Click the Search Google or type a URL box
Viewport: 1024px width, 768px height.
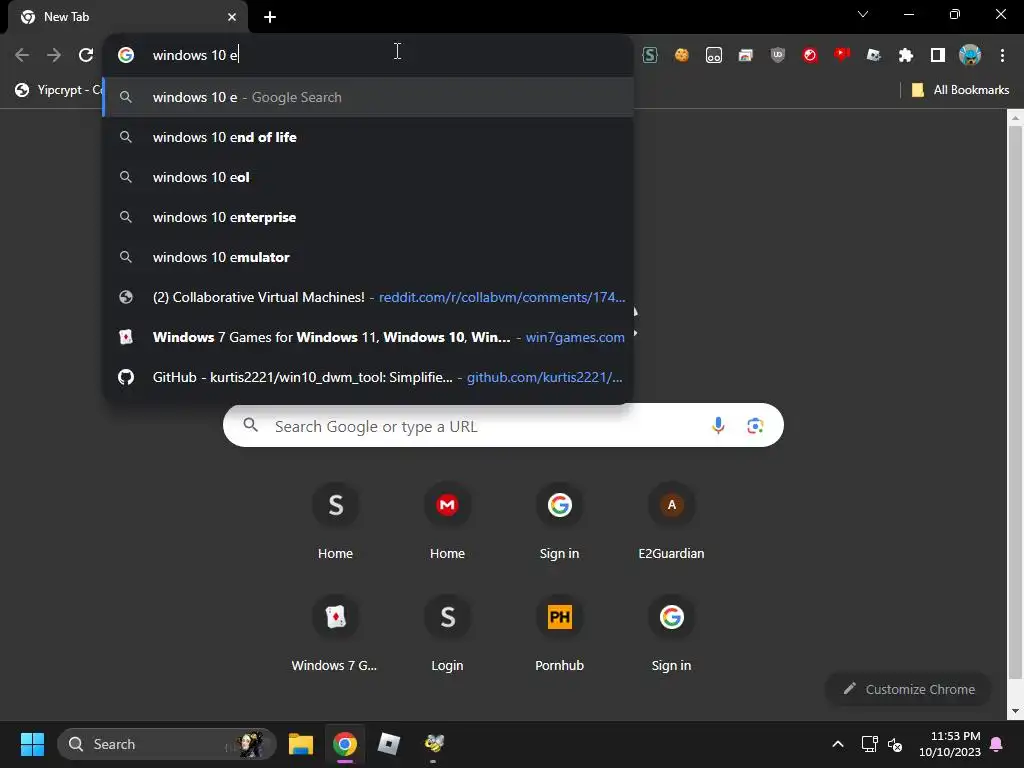point(503,426)
